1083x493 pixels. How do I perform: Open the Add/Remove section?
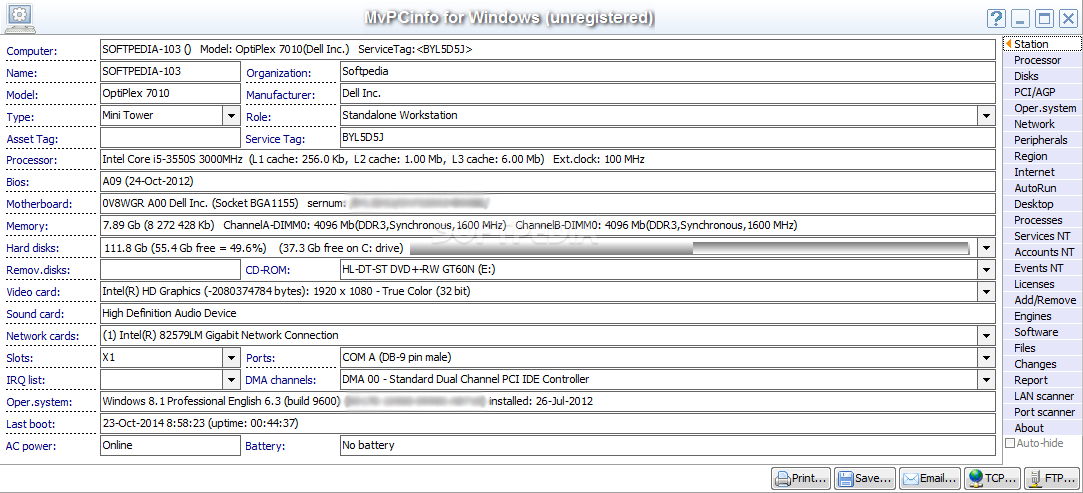coord(1042,300)
